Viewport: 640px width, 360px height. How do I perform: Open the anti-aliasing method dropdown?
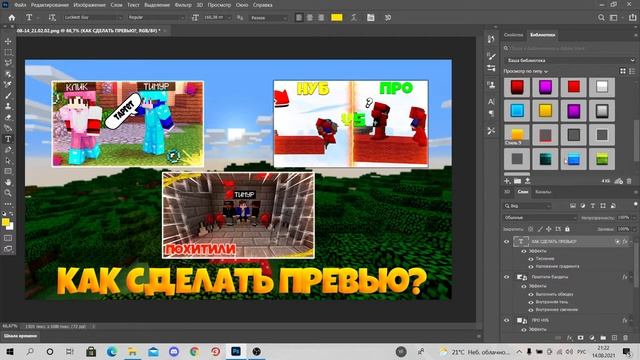click(268, 18)
